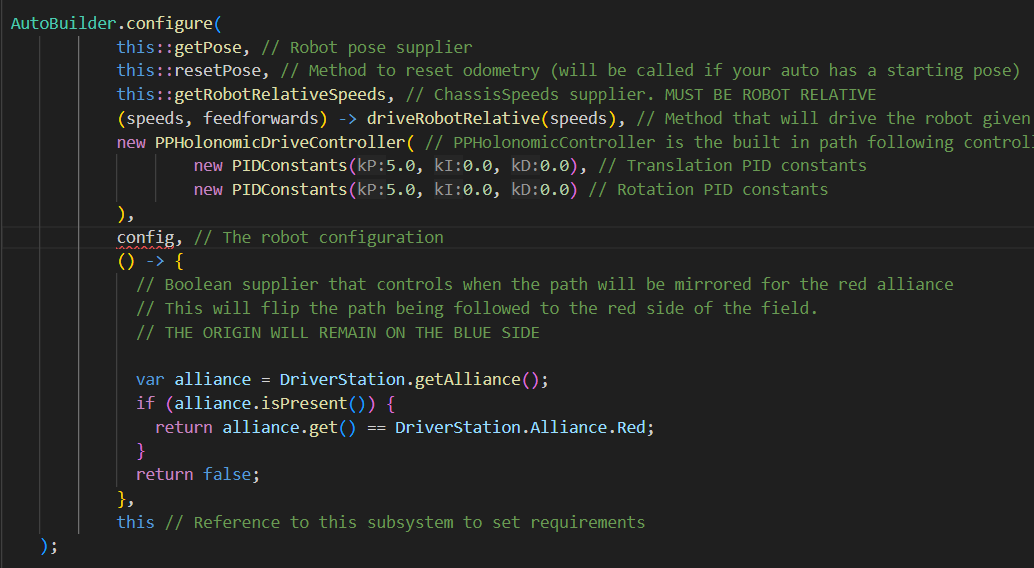Click PIDConstants on the Translation PID line
The width and height of the screenshot is (1034, 568).
click(x=289, y=166)
